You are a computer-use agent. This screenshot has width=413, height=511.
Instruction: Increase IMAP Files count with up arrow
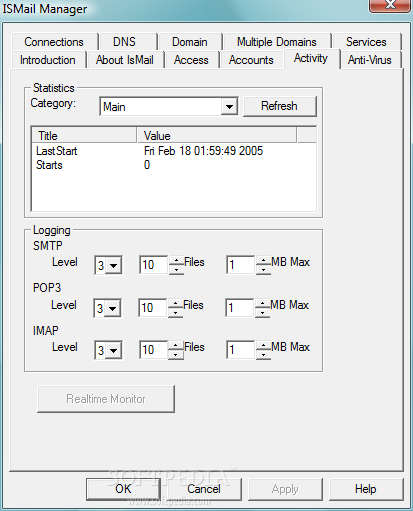pos(176,345)
